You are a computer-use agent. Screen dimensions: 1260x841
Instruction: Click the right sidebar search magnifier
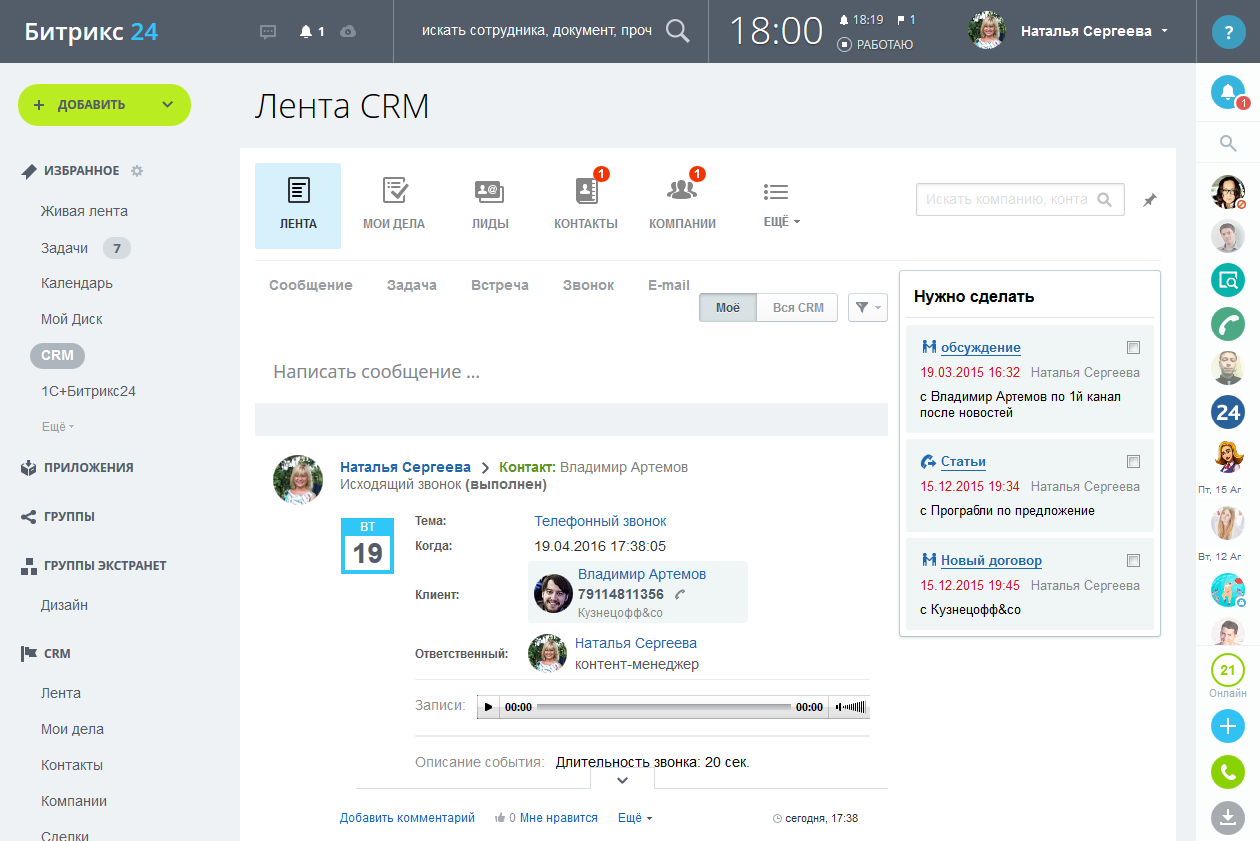[1228, 145]
